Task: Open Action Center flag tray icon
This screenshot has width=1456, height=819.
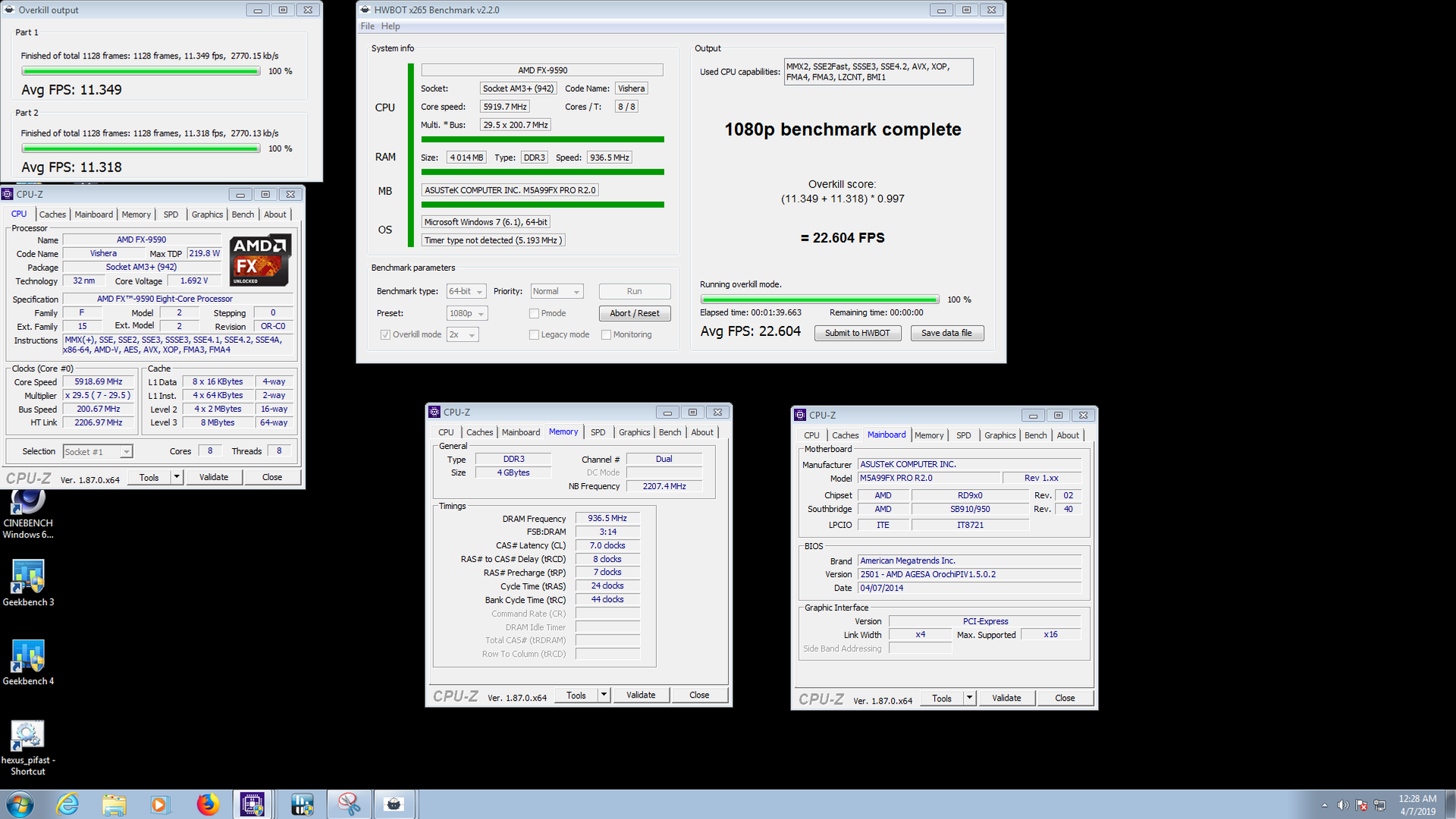Action: point(1361,805)
